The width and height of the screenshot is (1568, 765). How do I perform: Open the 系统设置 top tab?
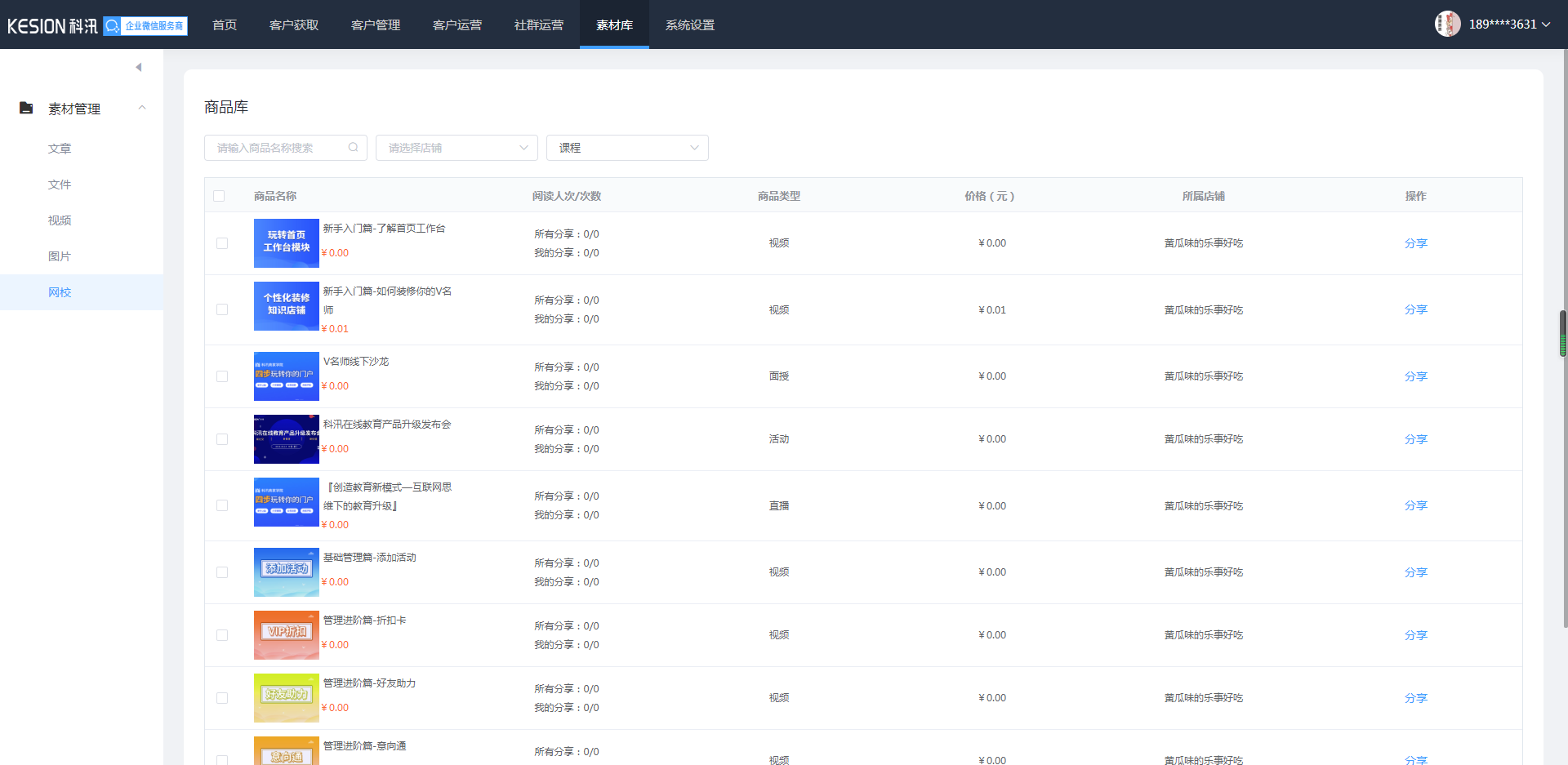[x=689, y=25]
